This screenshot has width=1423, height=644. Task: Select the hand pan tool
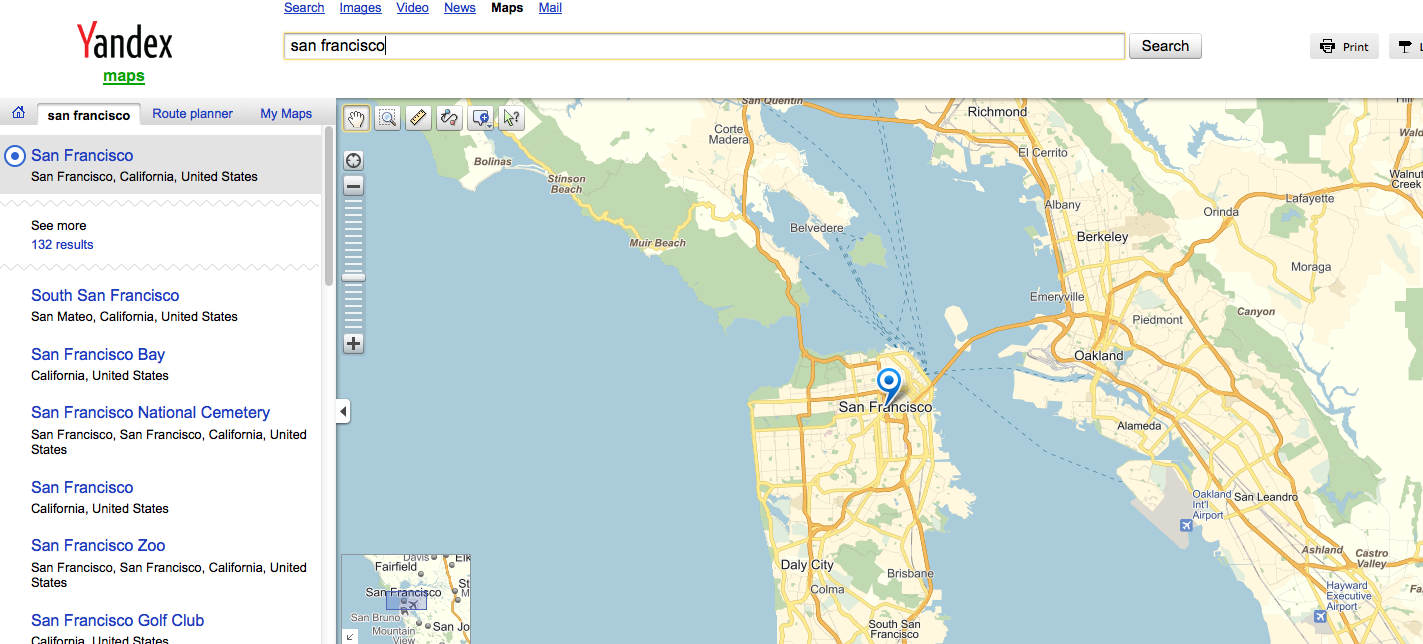click(356, 118)
